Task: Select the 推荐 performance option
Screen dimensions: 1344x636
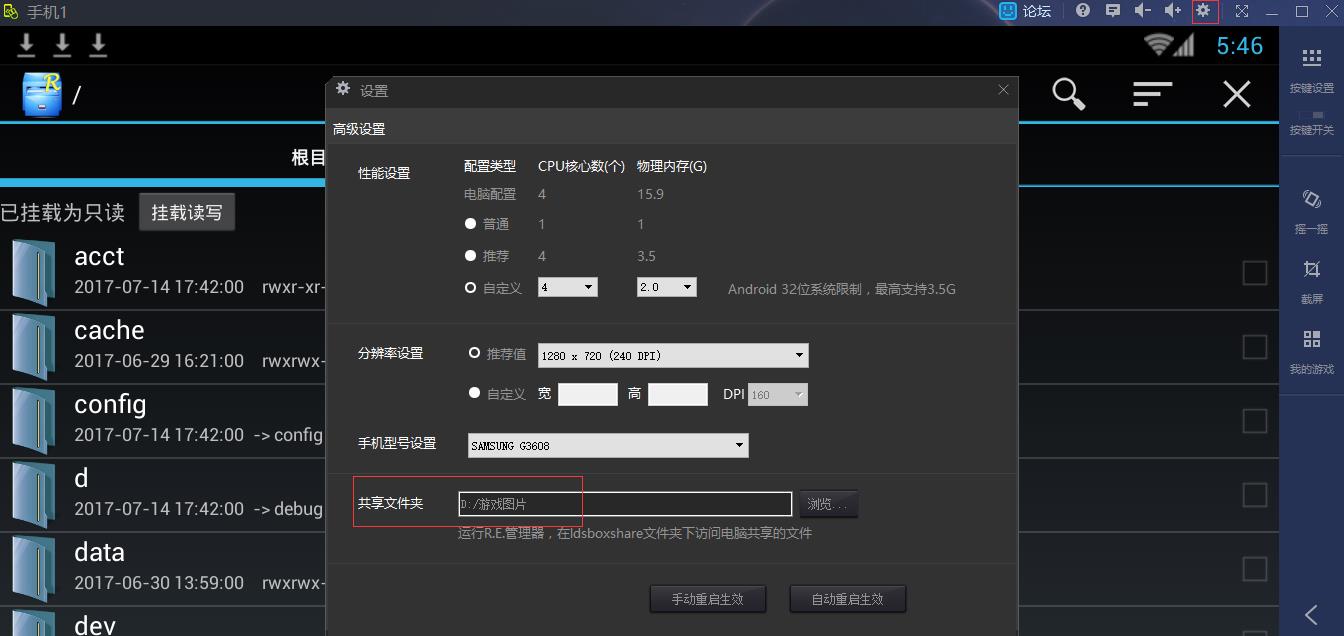Action: [470, 256]
